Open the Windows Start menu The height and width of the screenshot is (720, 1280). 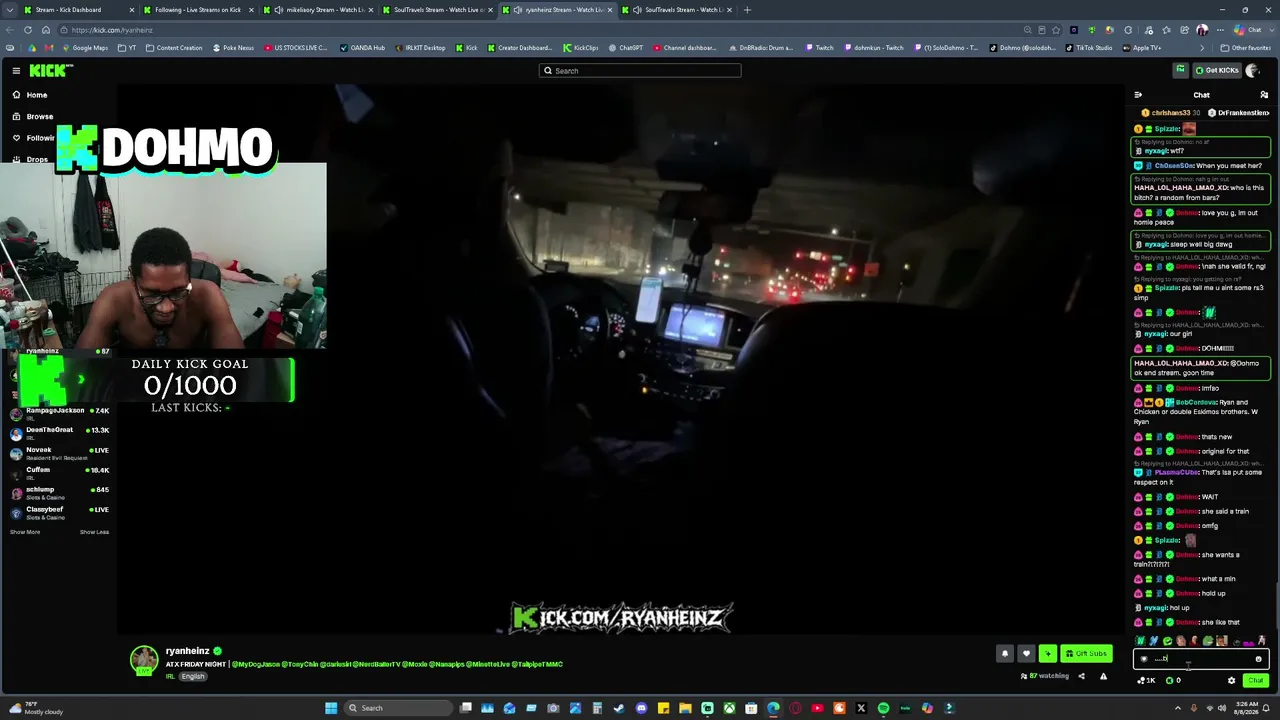click(331, 708)
